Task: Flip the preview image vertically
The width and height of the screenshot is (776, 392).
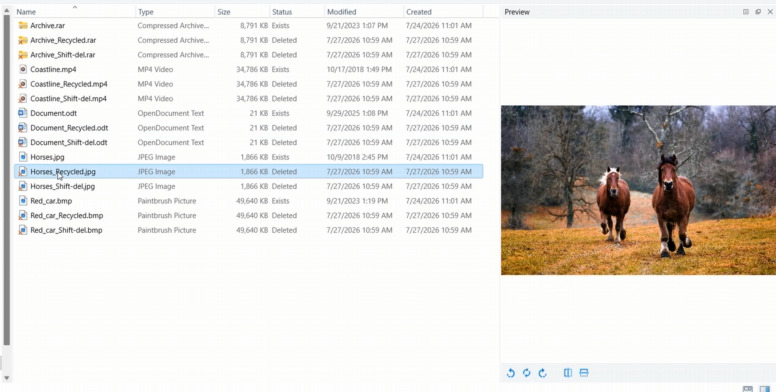Action: coord(584,373)
